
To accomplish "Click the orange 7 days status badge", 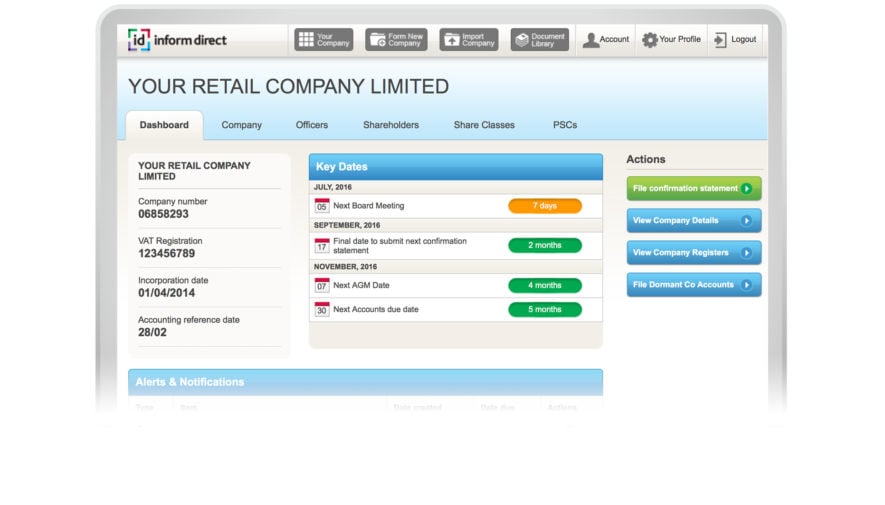I will tap(544, 205).
